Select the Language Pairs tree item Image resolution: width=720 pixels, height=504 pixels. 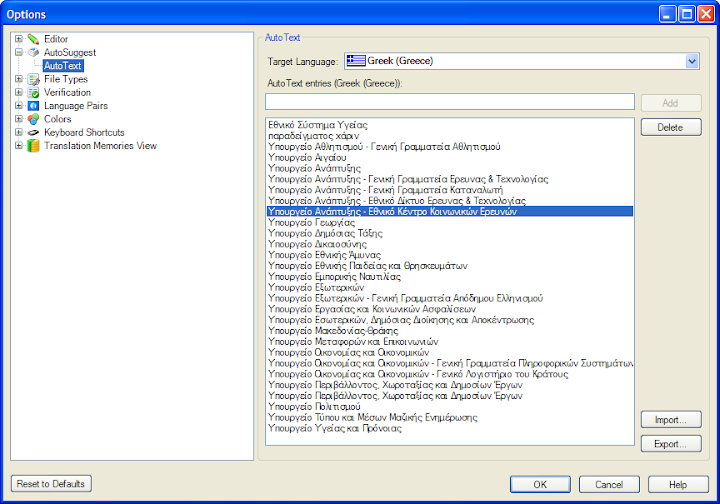point(76,106)
